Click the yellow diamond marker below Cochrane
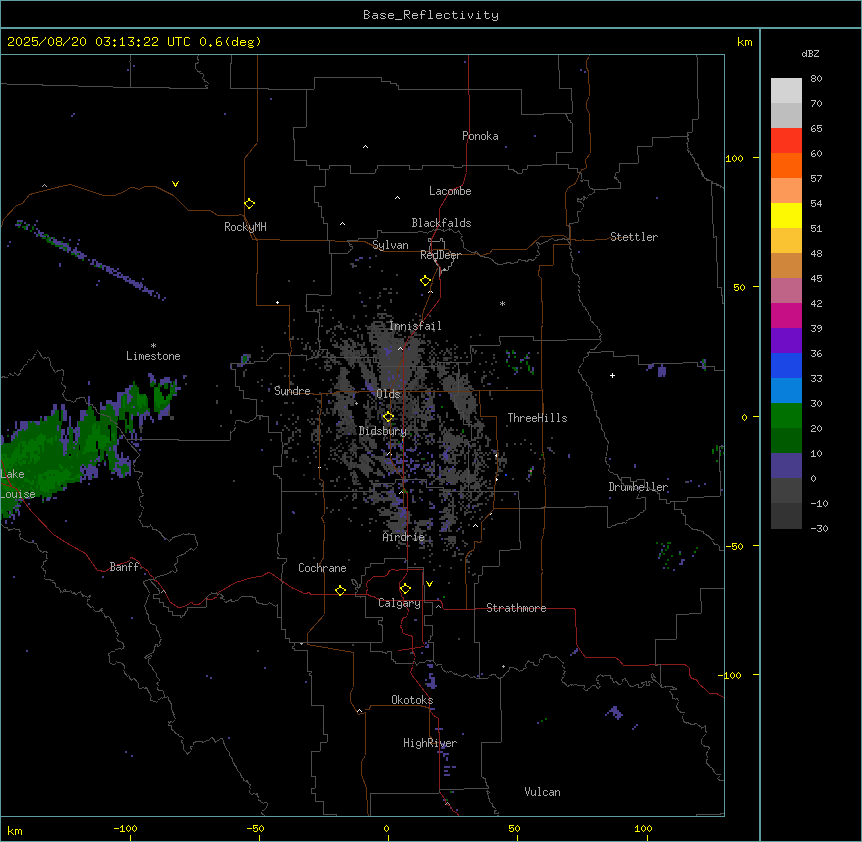Viewport: 862px width, 842px height. tap(340, 590)
